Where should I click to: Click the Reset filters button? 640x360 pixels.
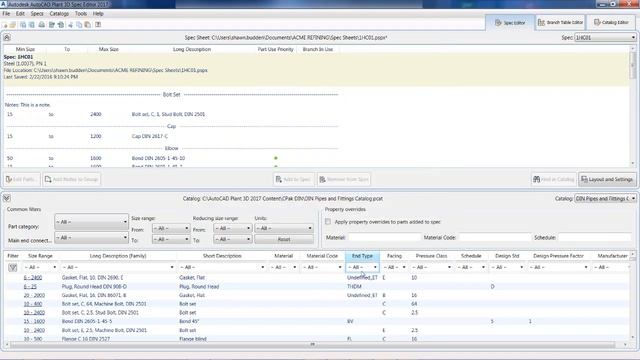tap(284, 239)
